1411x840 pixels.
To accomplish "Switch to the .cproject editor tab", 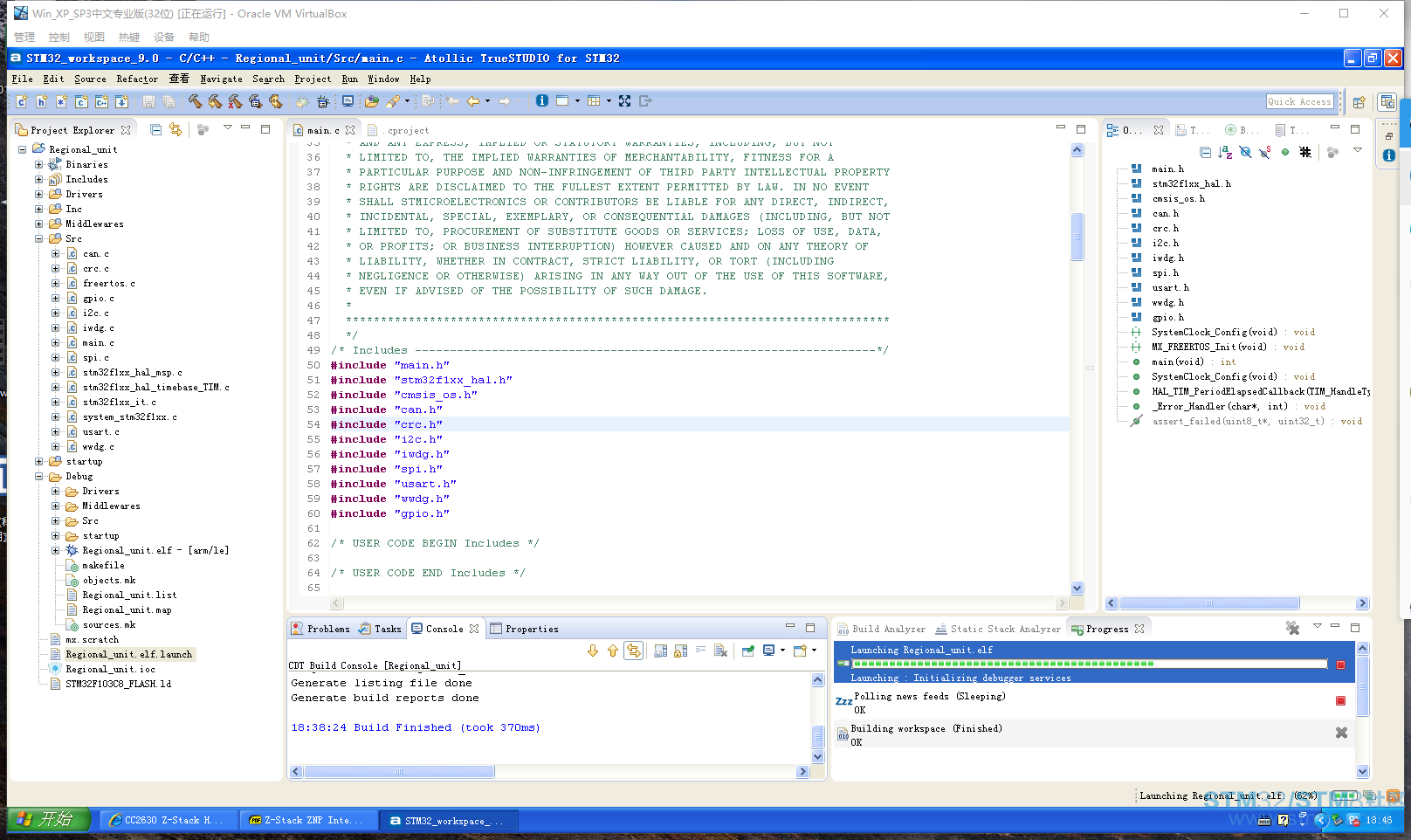I will click(x=400, y=130).
